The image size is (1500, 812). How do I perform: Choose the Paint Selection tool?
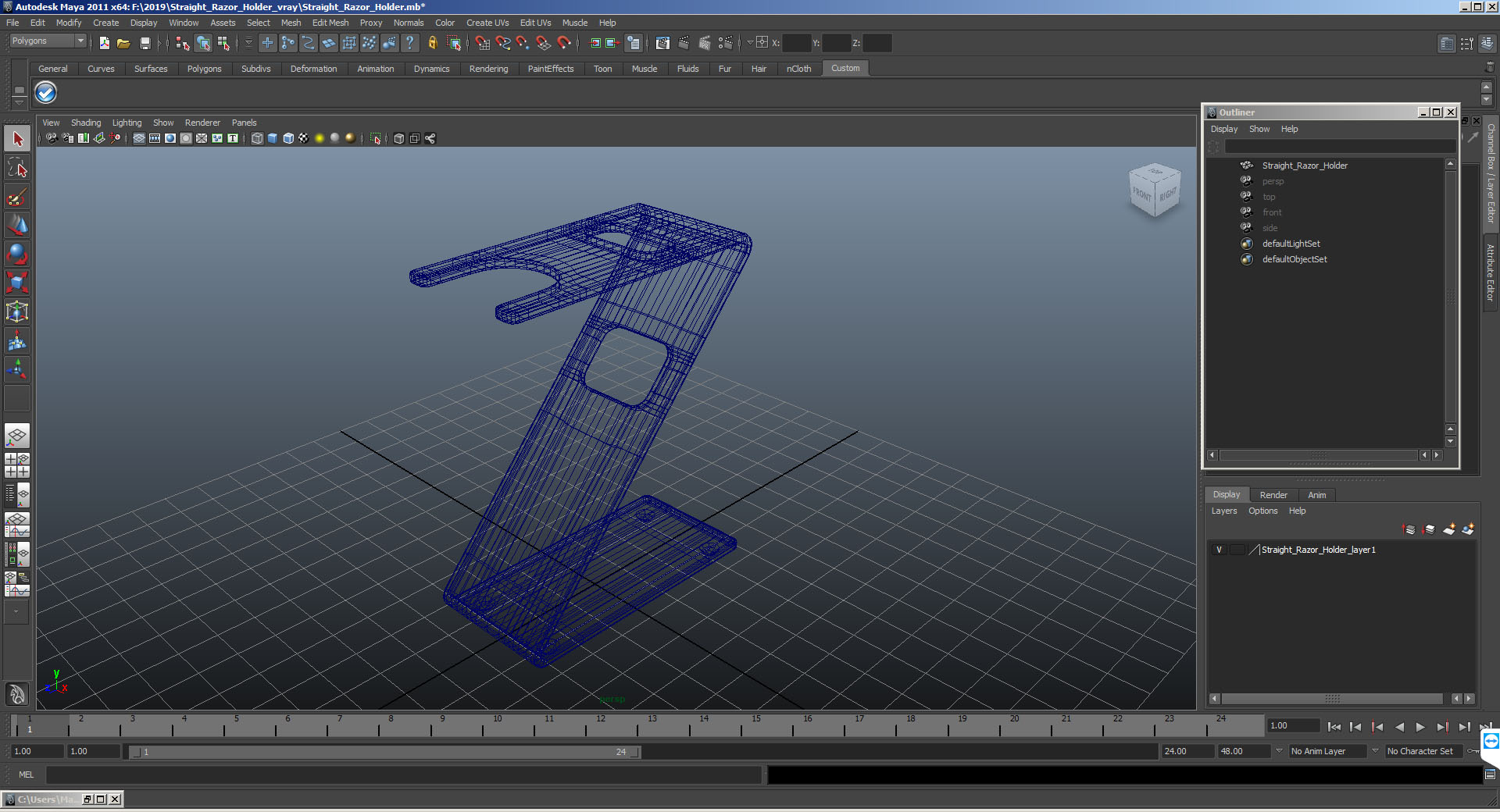pos(17,196)
